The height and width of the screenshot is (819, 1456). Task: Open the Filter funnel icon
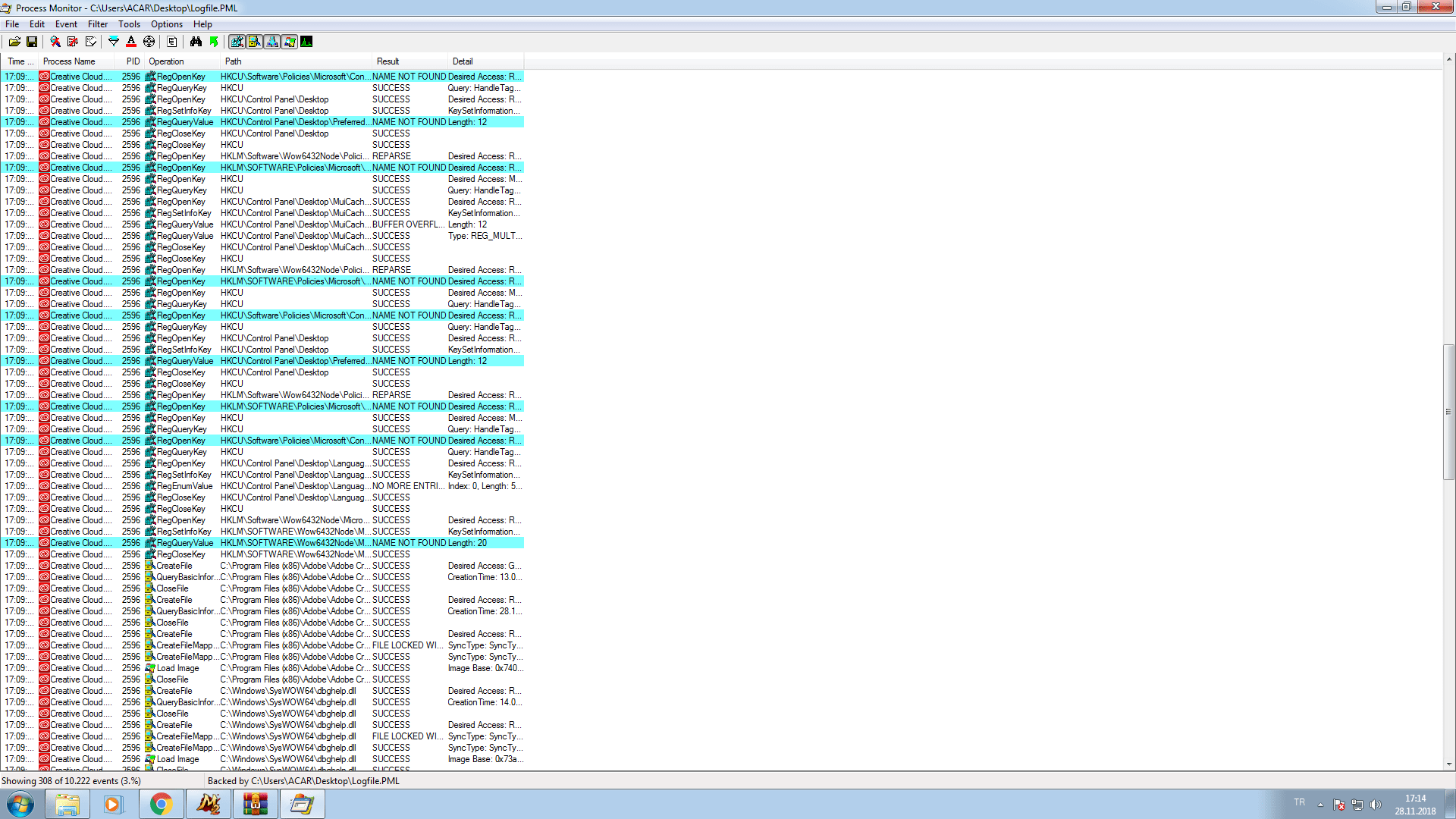114,42
